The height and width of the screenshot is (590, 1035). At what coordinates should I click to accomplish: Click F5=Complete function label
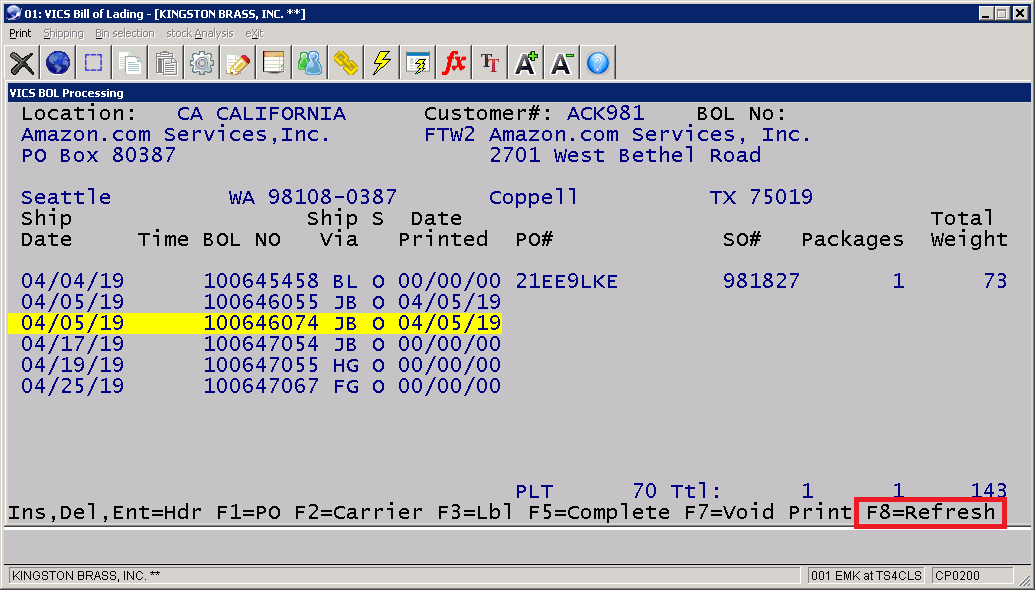pyautogui.click(x=599, y=512)
